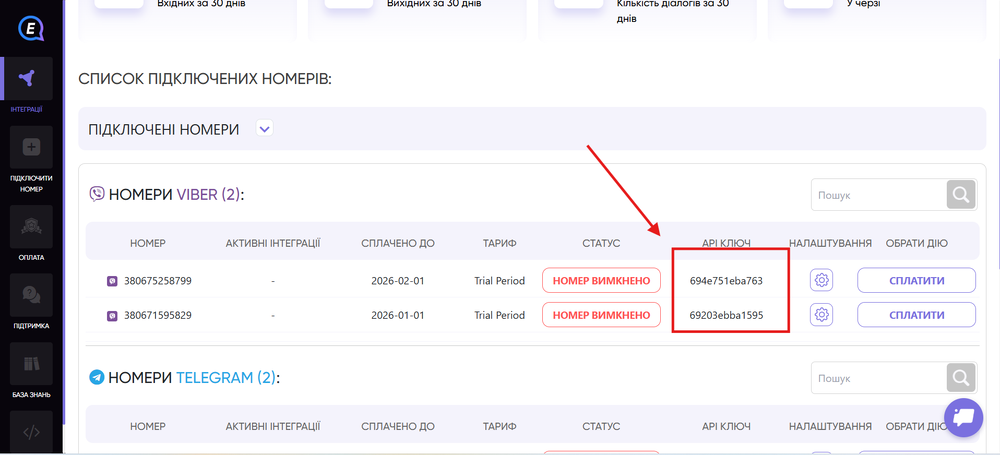The height and width of the screenshot is (455, 1000).
Task: Click the app logo in the sidebar
Action: (x=30, y=29)
